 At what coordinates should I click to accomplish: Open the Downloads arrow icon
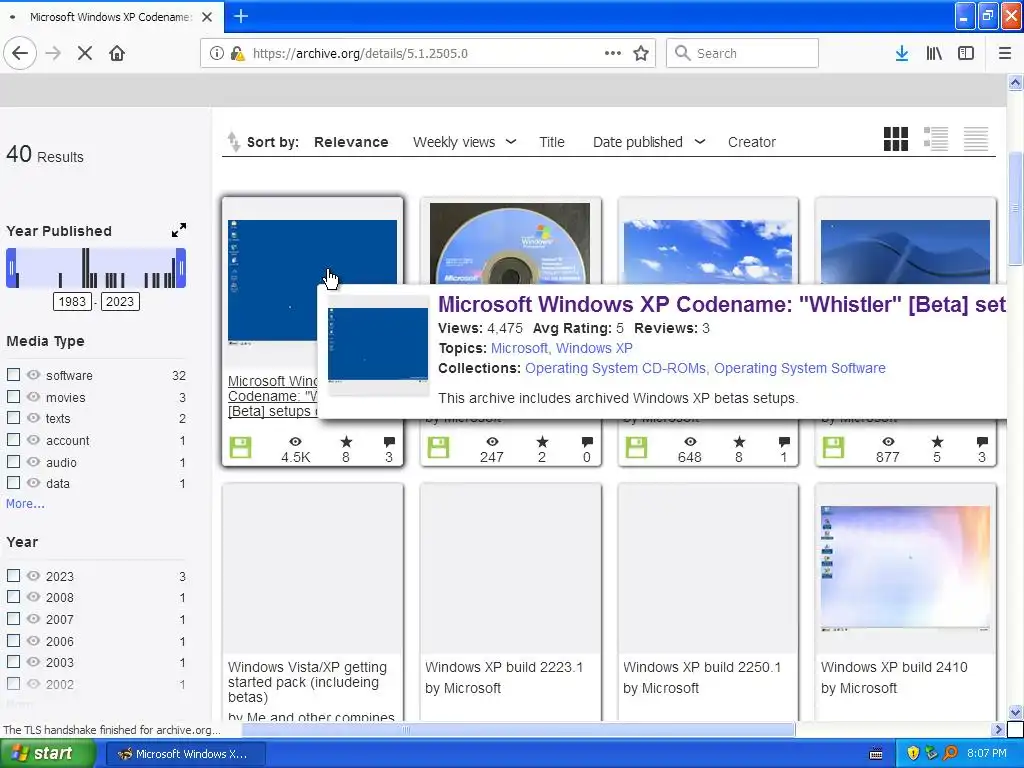pyautogui.click(x=902, y=53)
